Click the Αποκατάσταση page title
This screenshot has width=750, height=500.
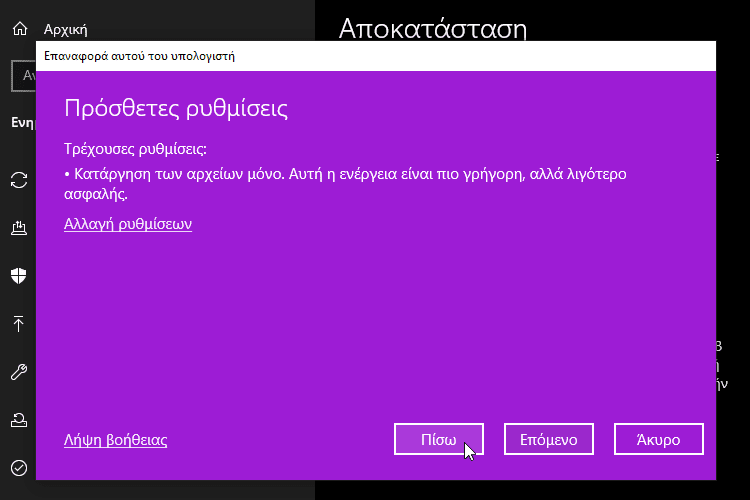(432, 27)
